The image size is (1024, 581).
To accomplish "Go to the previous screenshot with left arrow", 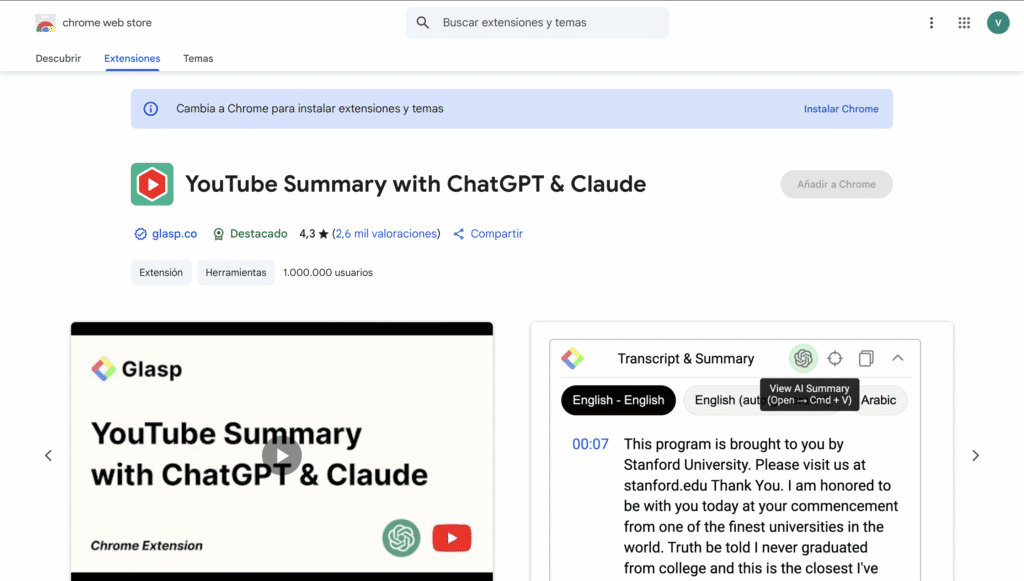I will pos(48,456).
